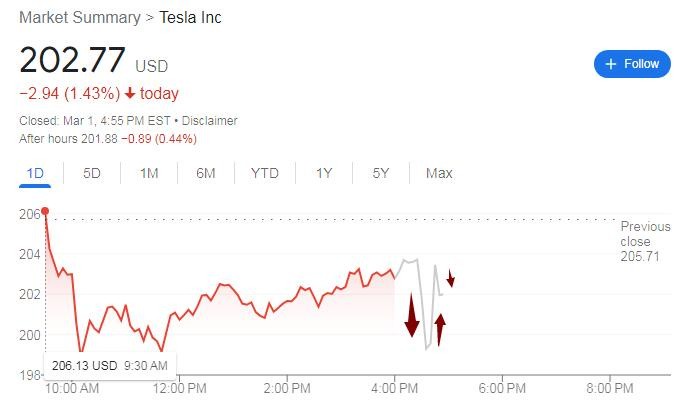The height and width of the screenshot is (411, 675).
Task: Show the YTD chart view
Action: [264, 173]
